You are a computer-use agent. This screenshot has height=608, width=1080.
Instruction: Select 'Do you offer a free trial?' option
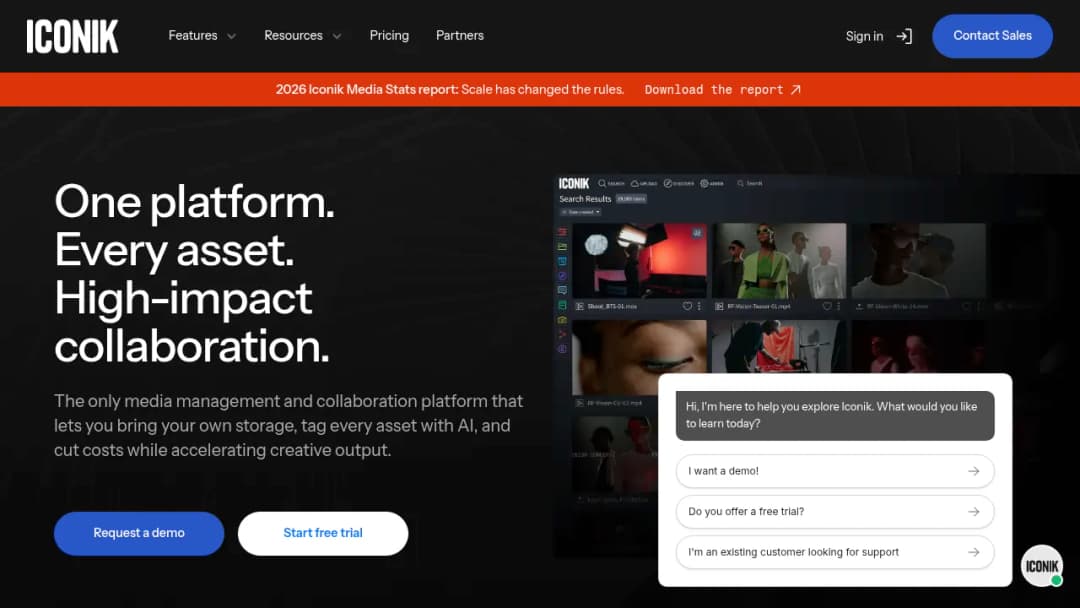point(835,512)
